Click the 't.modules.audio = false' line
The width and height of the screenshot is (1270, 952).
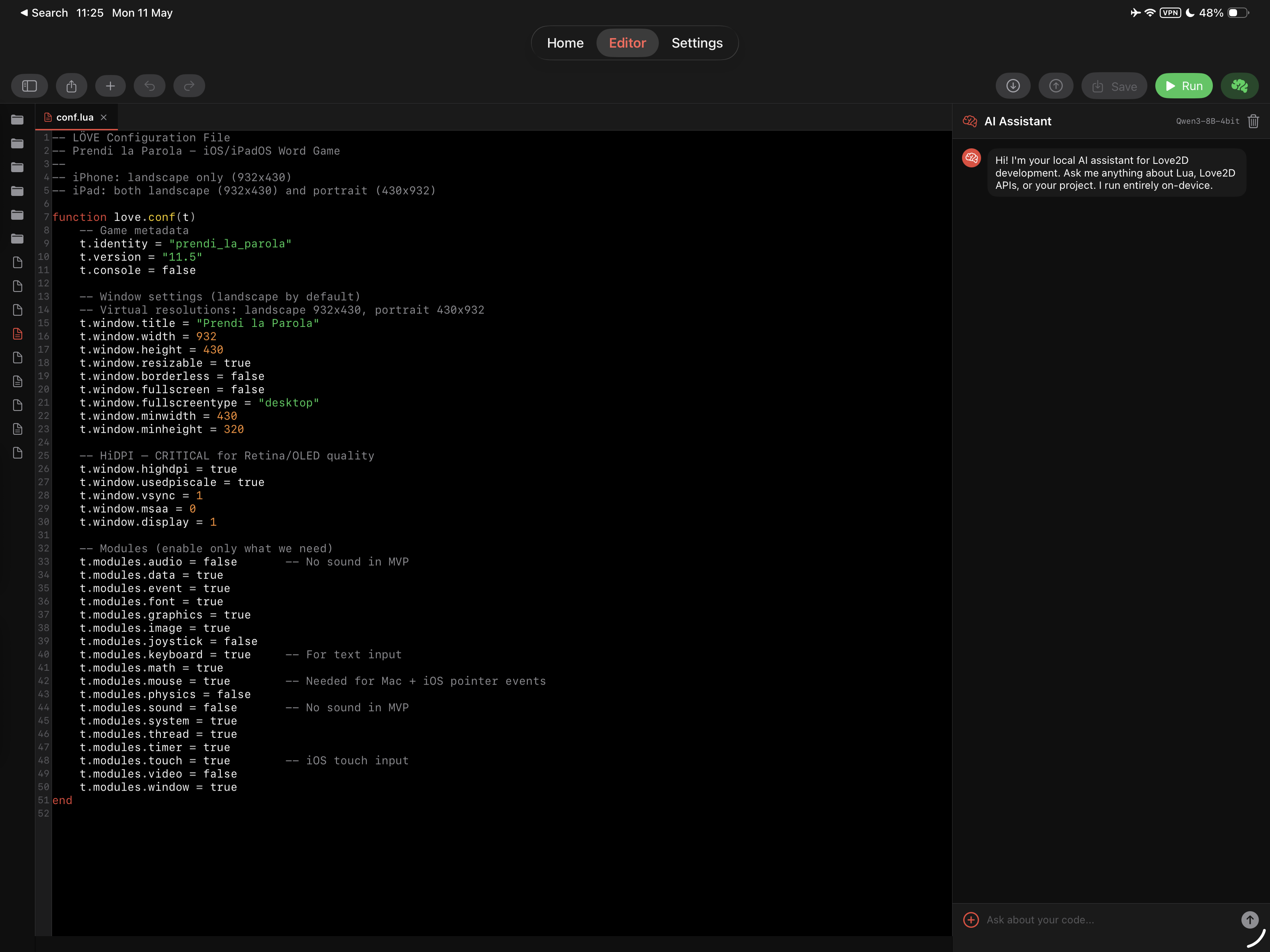click(158, 562)
